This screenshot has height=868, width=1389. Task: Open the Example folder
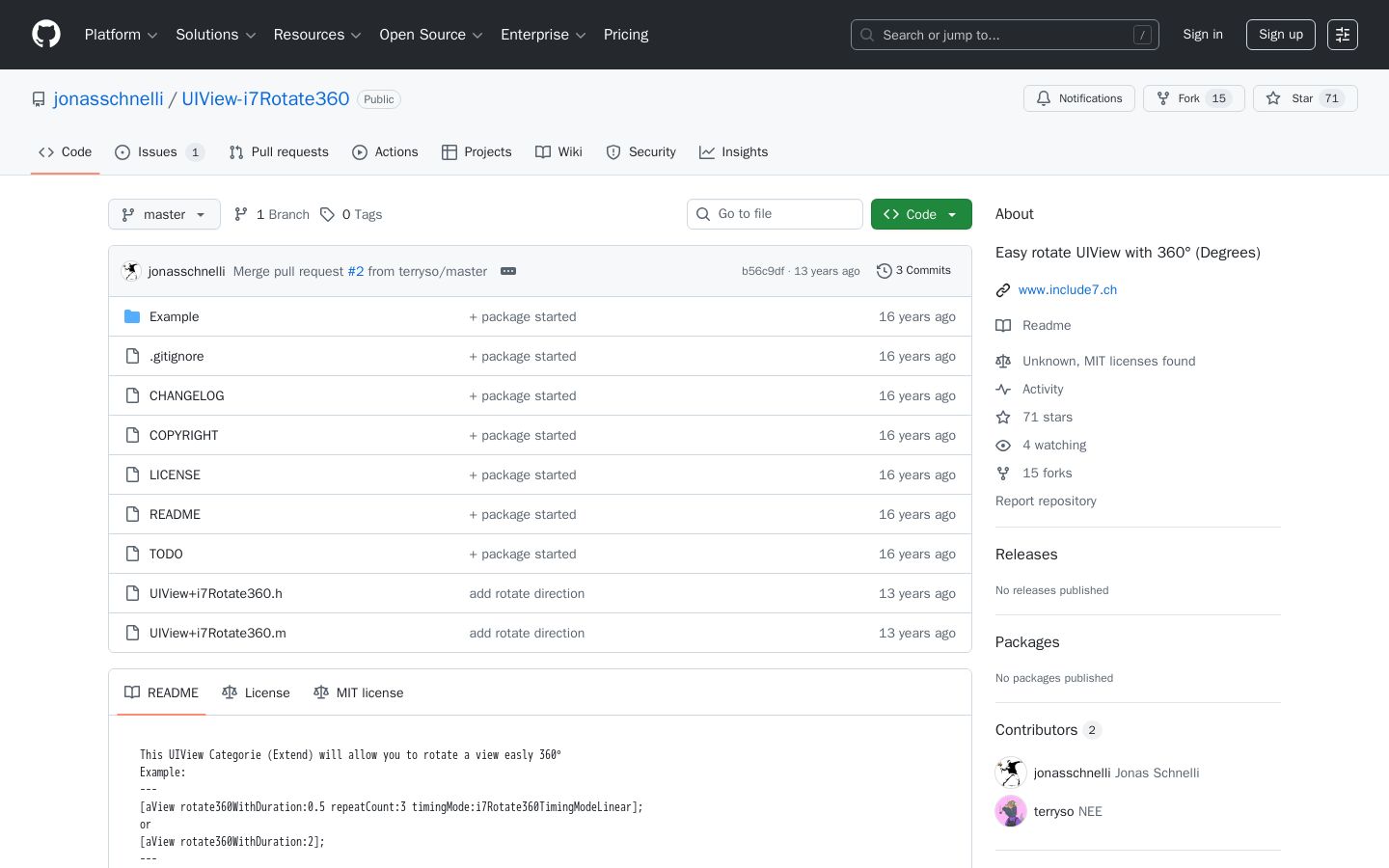[174, 316]
